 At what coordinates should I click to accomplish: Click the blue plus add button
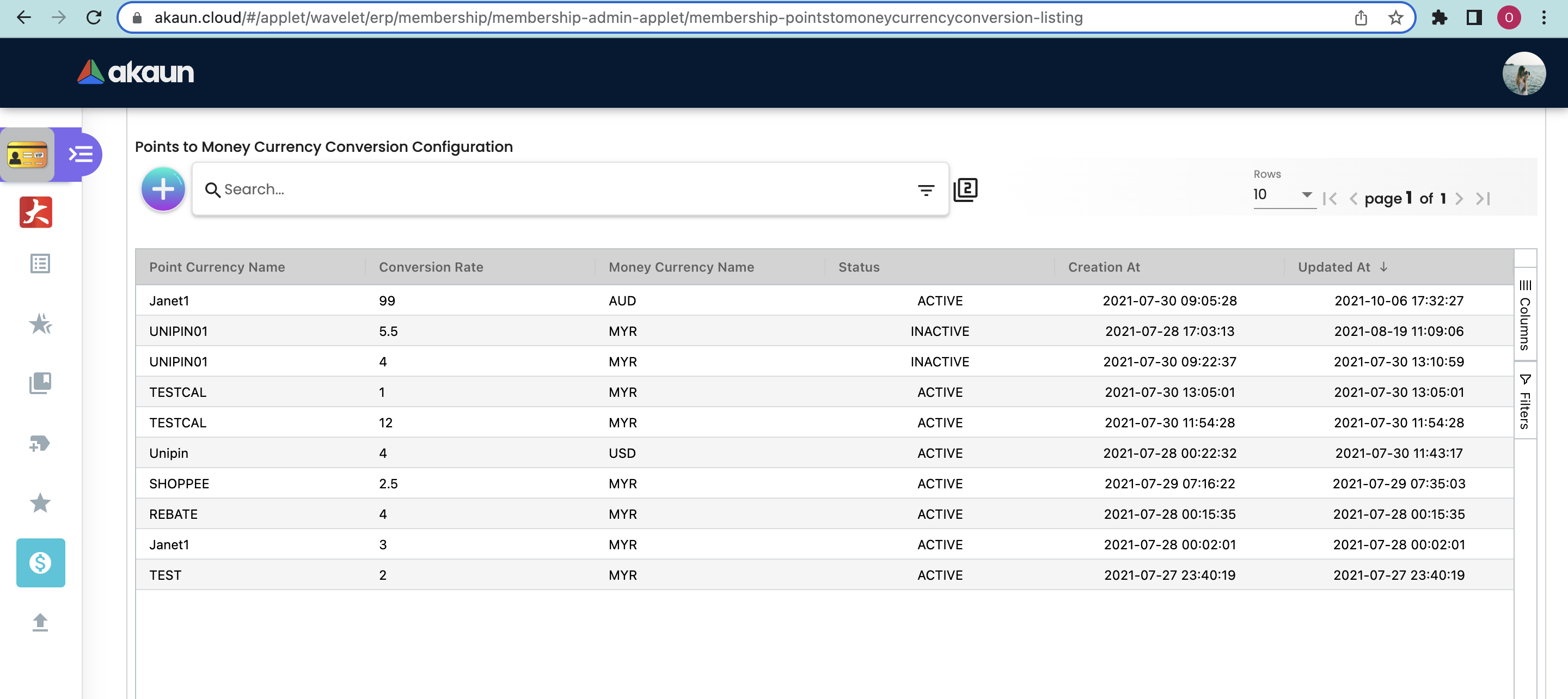[x=163, y=189]
